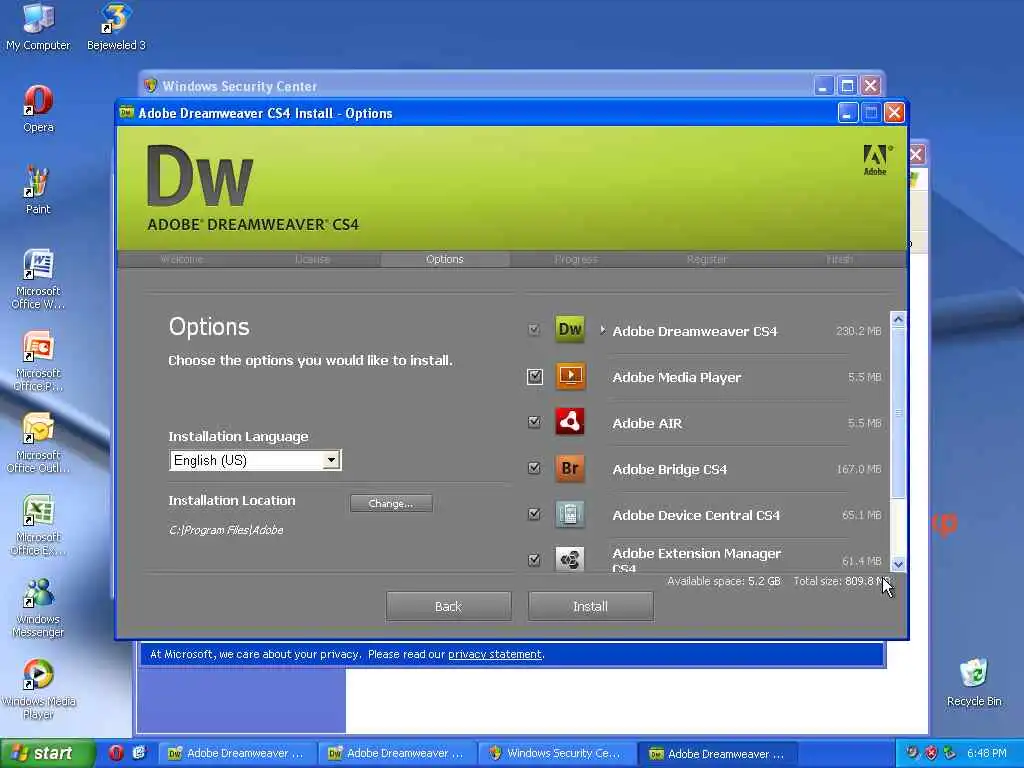Screen dimensions: 1024x768
Task: Open the privacy statement link
Action: pos(494,654)
